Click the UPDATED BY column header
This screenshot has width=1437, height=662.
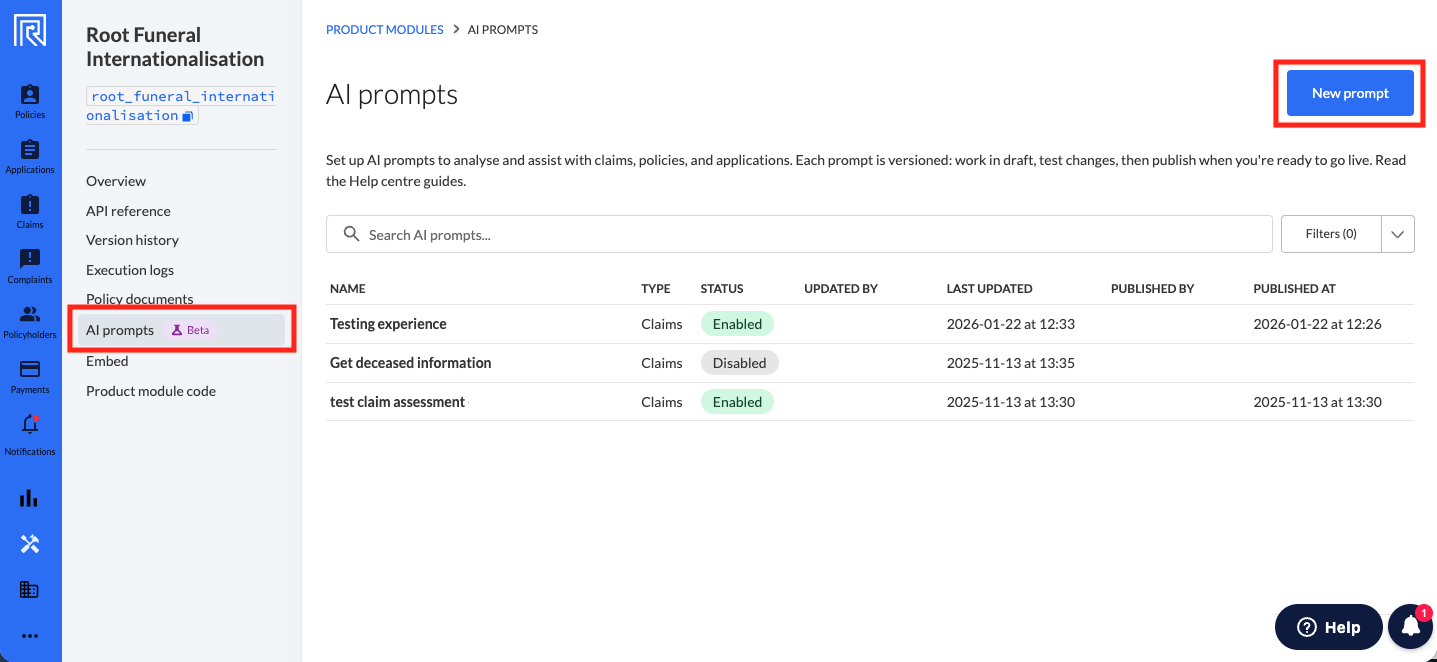point(841,288)
